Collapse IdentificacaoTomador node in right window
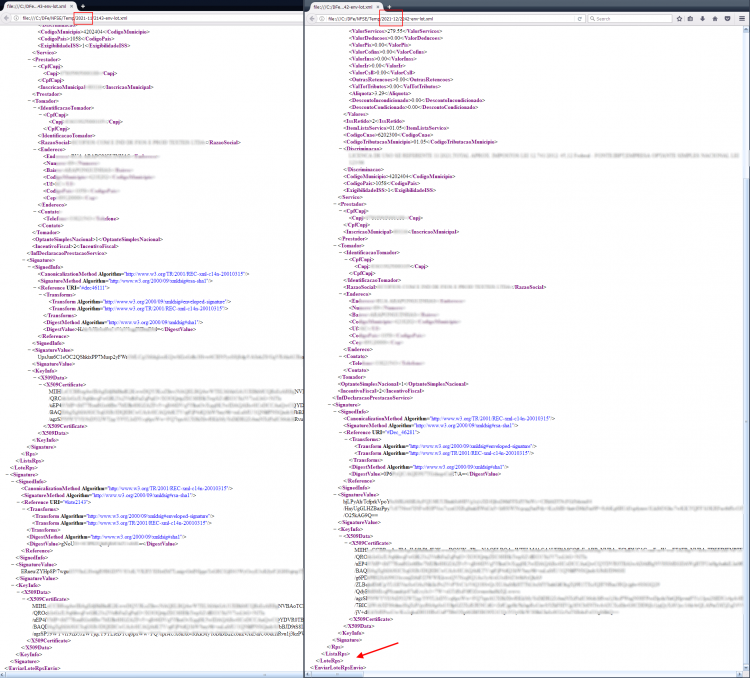 pyautogui.click(x=341, y=252)
